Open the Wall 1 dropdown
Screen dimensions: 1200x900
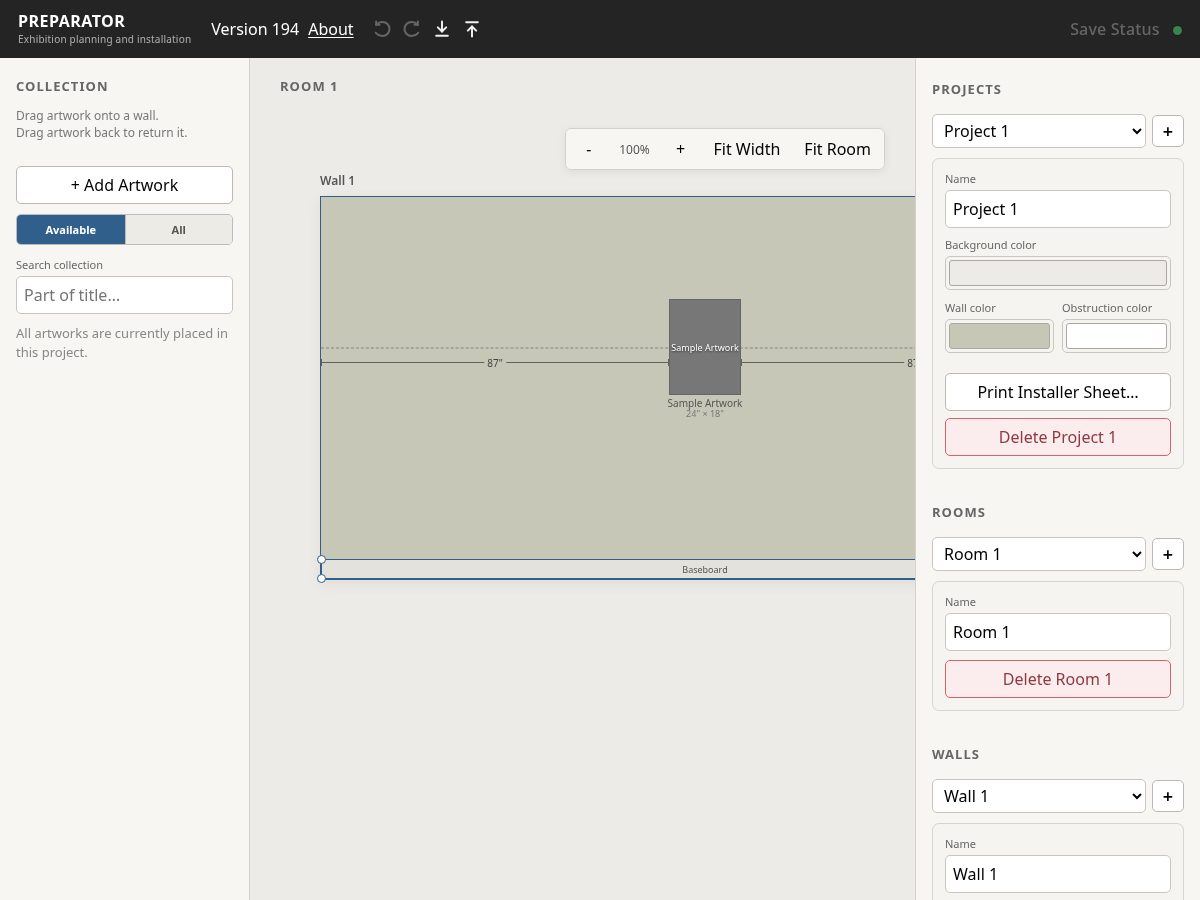click(1039, 796)
